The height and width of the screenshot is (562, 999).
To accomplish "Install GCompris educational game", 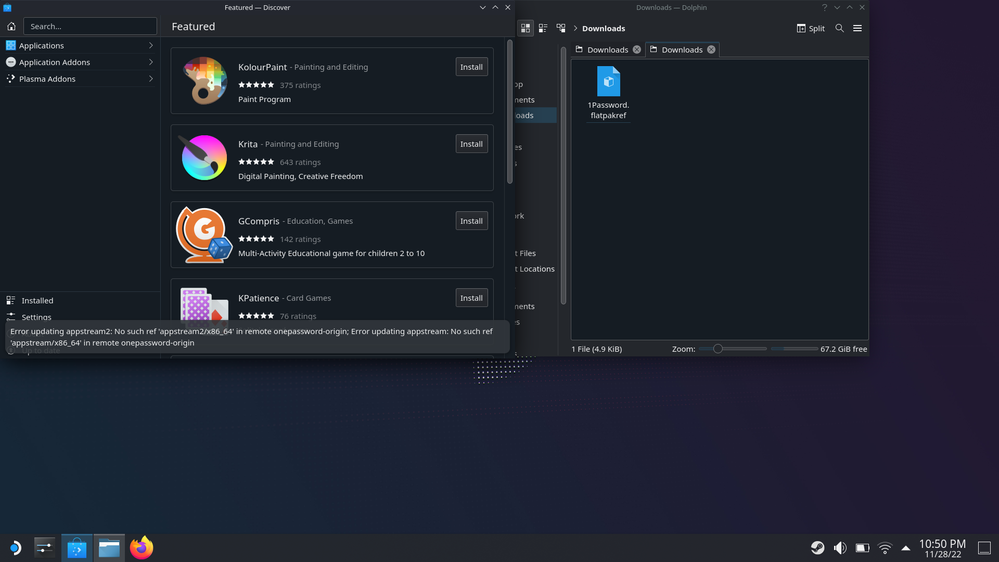I will 471,221.
